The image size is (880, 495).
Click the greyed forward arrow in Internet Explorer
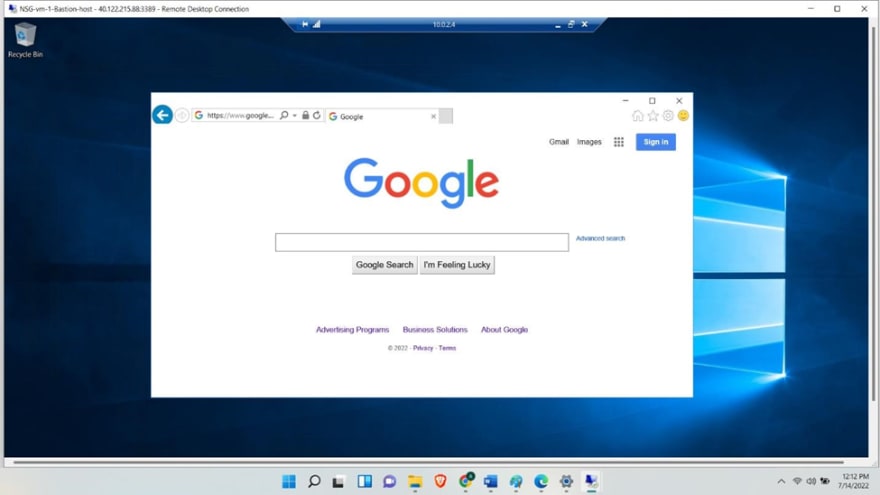pos(182,116)
